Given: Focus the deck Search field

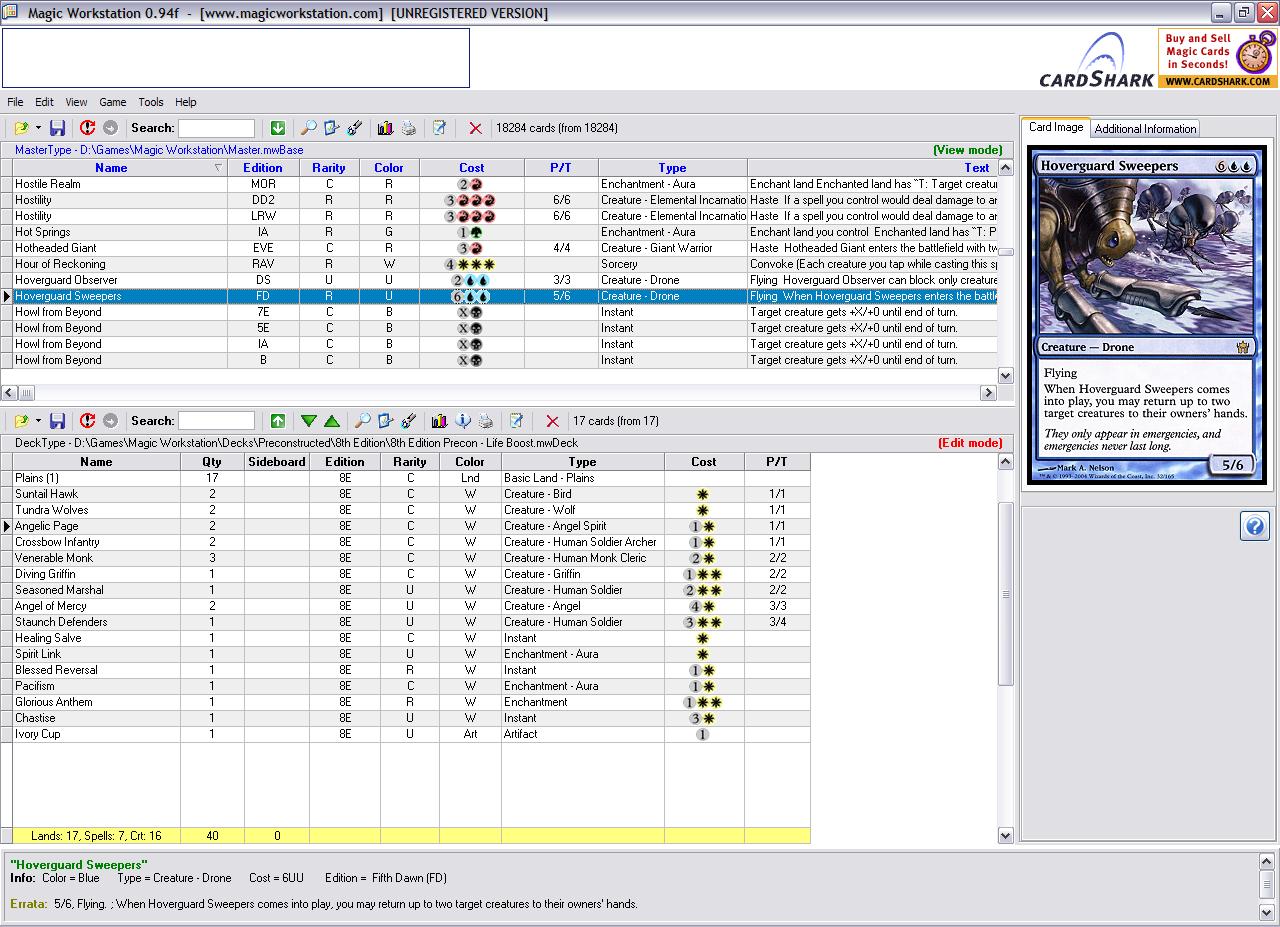Looking at the screenshot, I should 216,421.
